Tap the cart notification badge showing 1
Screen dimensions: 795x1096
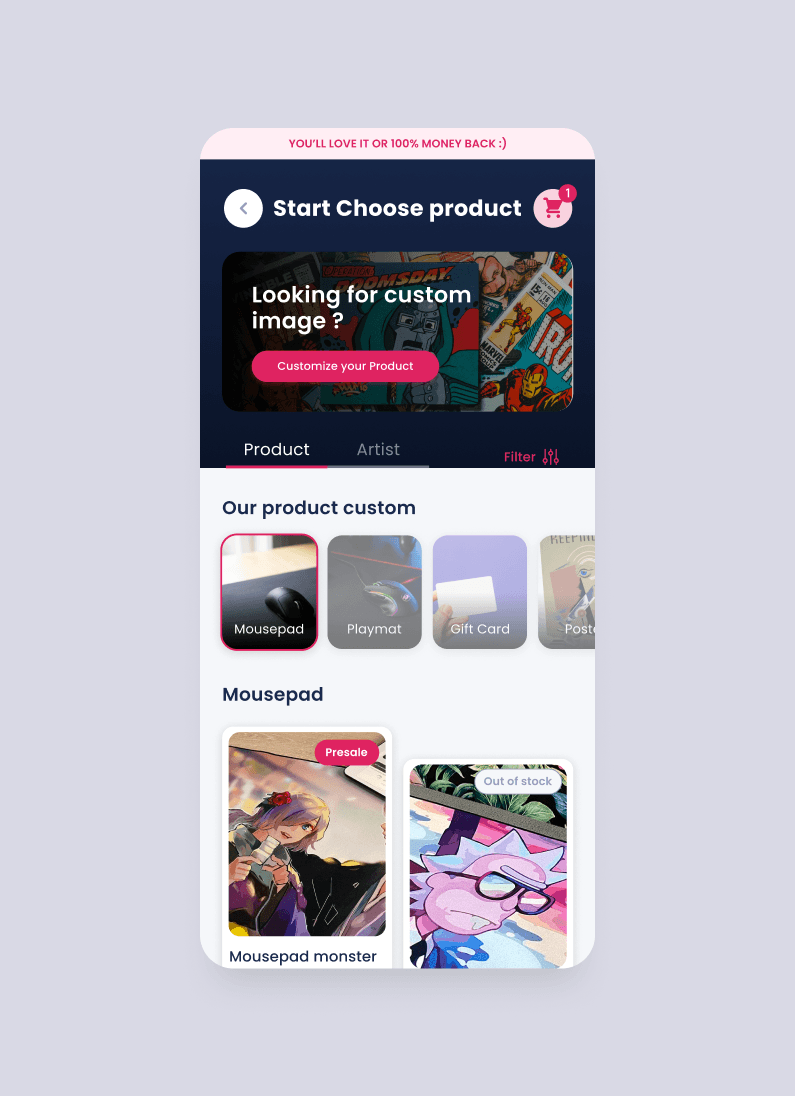tap(568, 194)
